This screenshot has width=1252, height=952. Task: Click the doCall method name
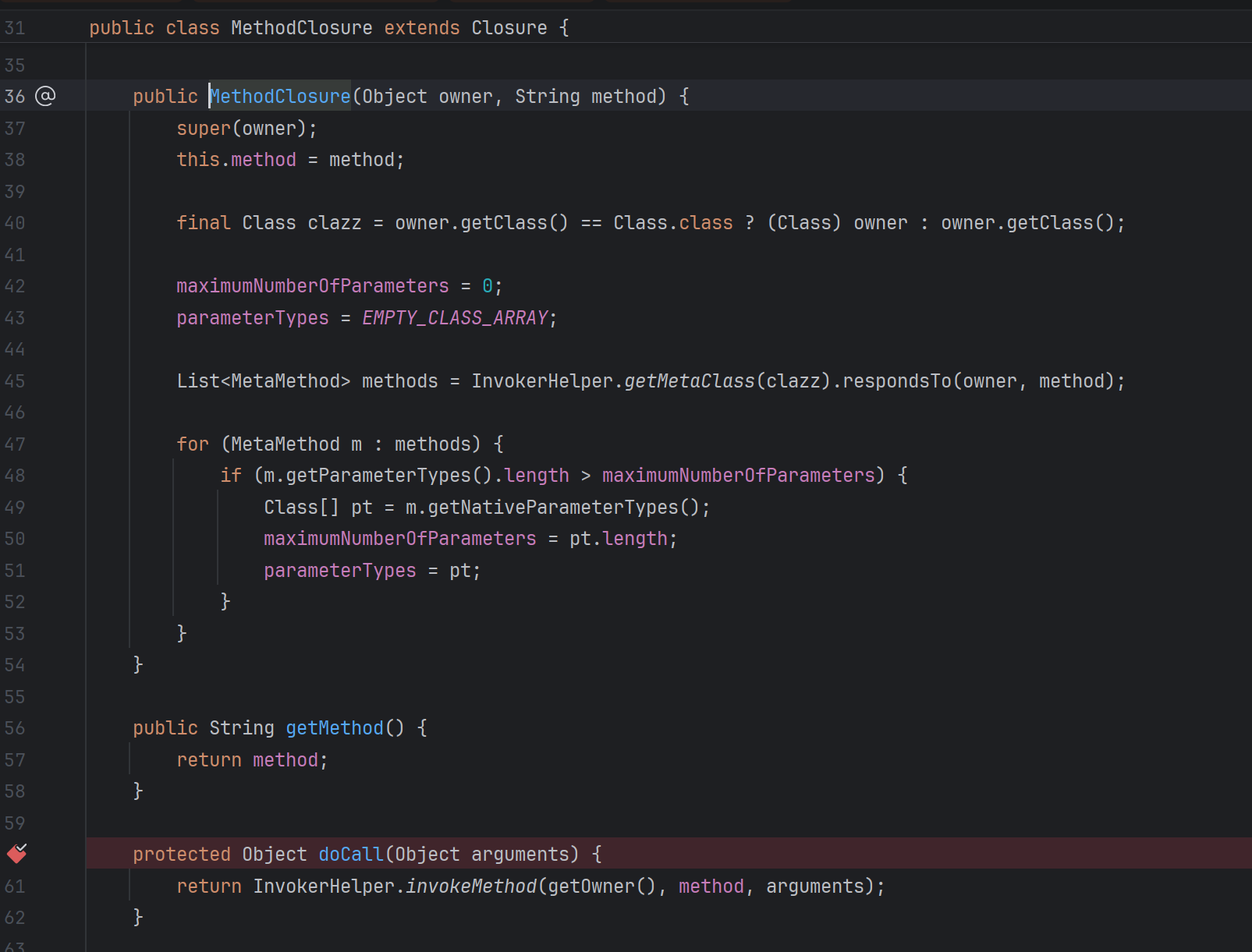point(351,855)
